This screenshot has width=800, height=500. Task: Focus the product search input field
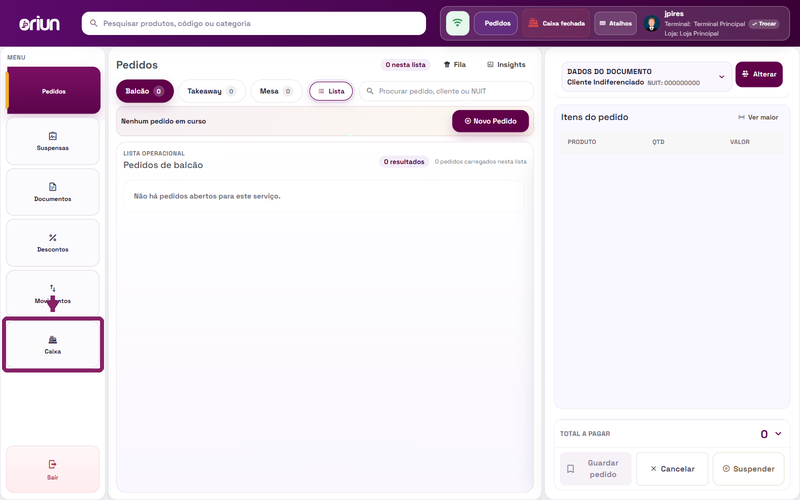pyautogui.click(x=254, y=23)
